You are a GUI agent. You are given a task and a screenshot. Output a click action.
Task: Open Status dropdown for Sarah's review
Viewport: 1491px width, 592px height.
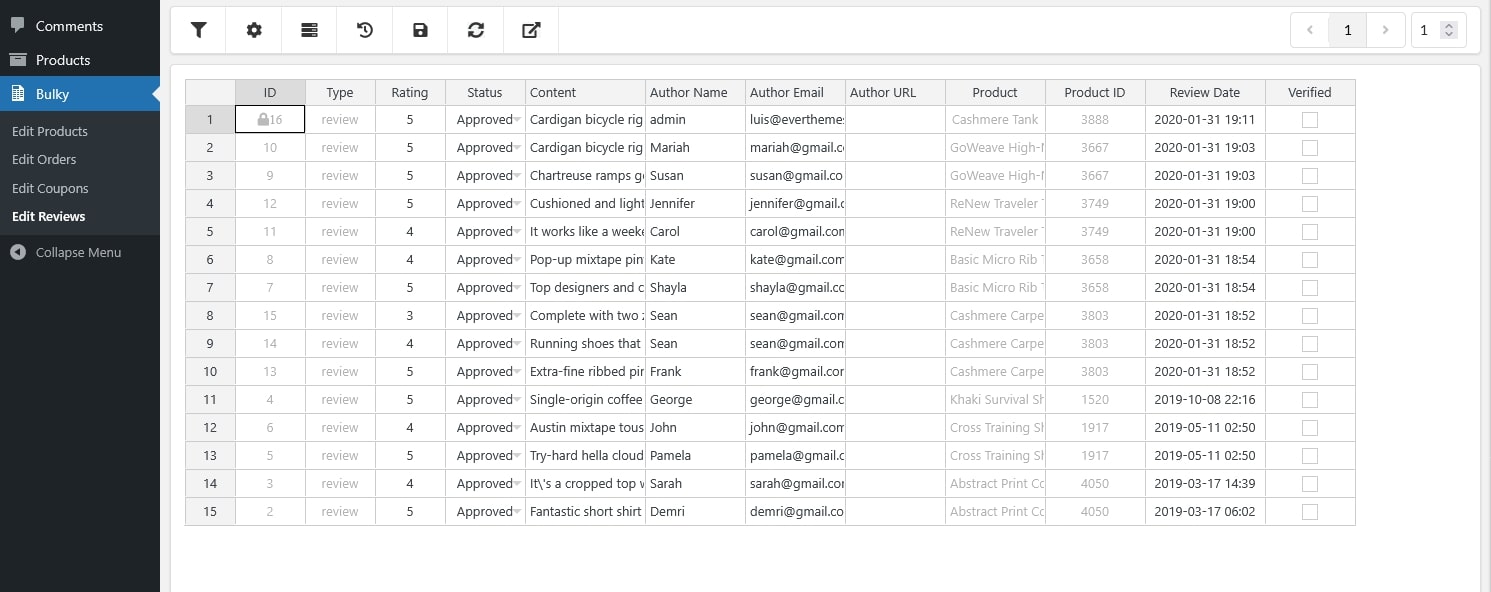(x=517, y=484)
